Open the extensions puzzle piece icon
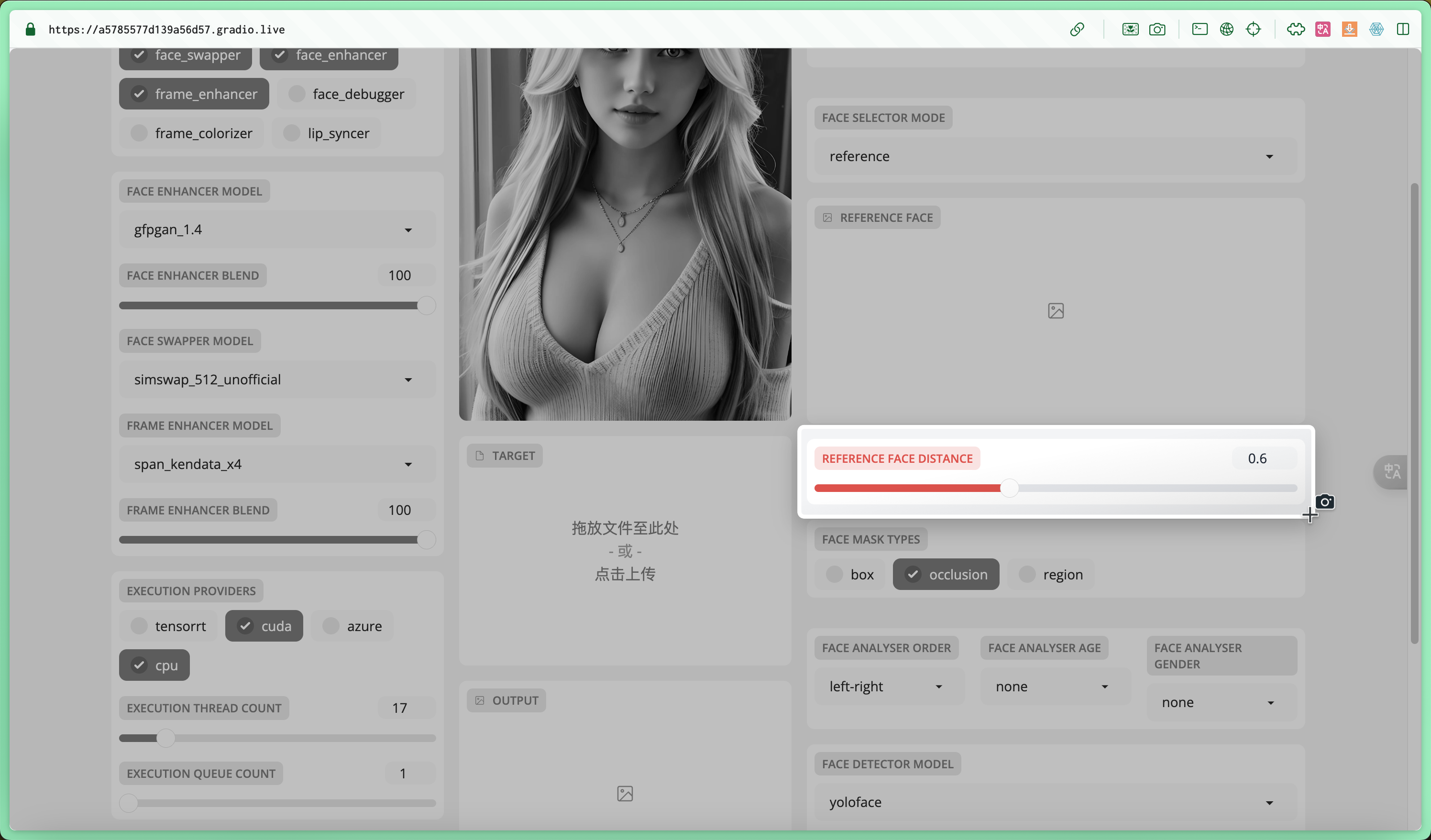Viewport: 1431px width, 840px height. tap(1295, 30)
